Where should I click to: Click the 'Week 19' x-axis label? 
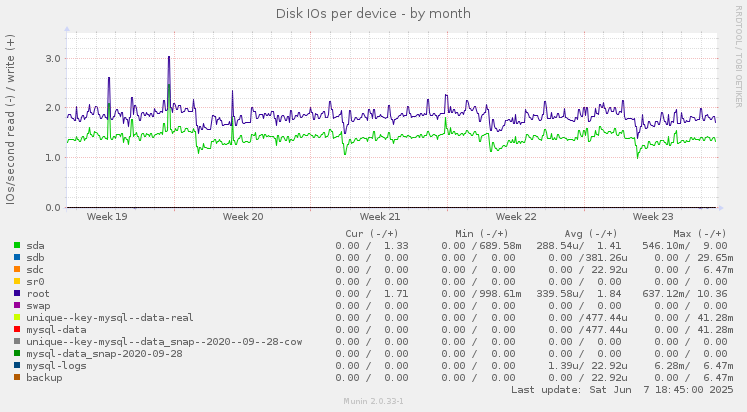[107, 217]
